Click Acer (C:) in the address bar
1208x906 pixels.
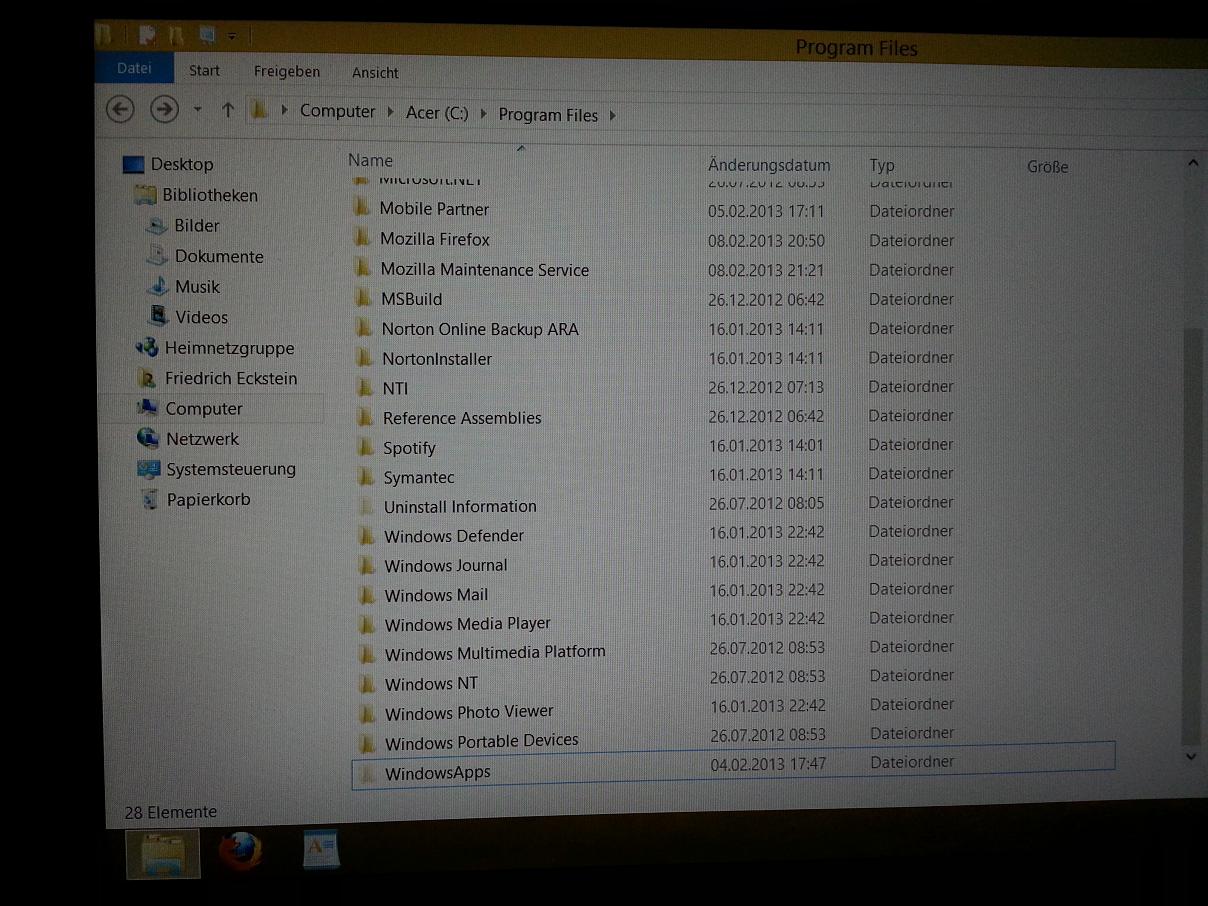click(437, 113)
